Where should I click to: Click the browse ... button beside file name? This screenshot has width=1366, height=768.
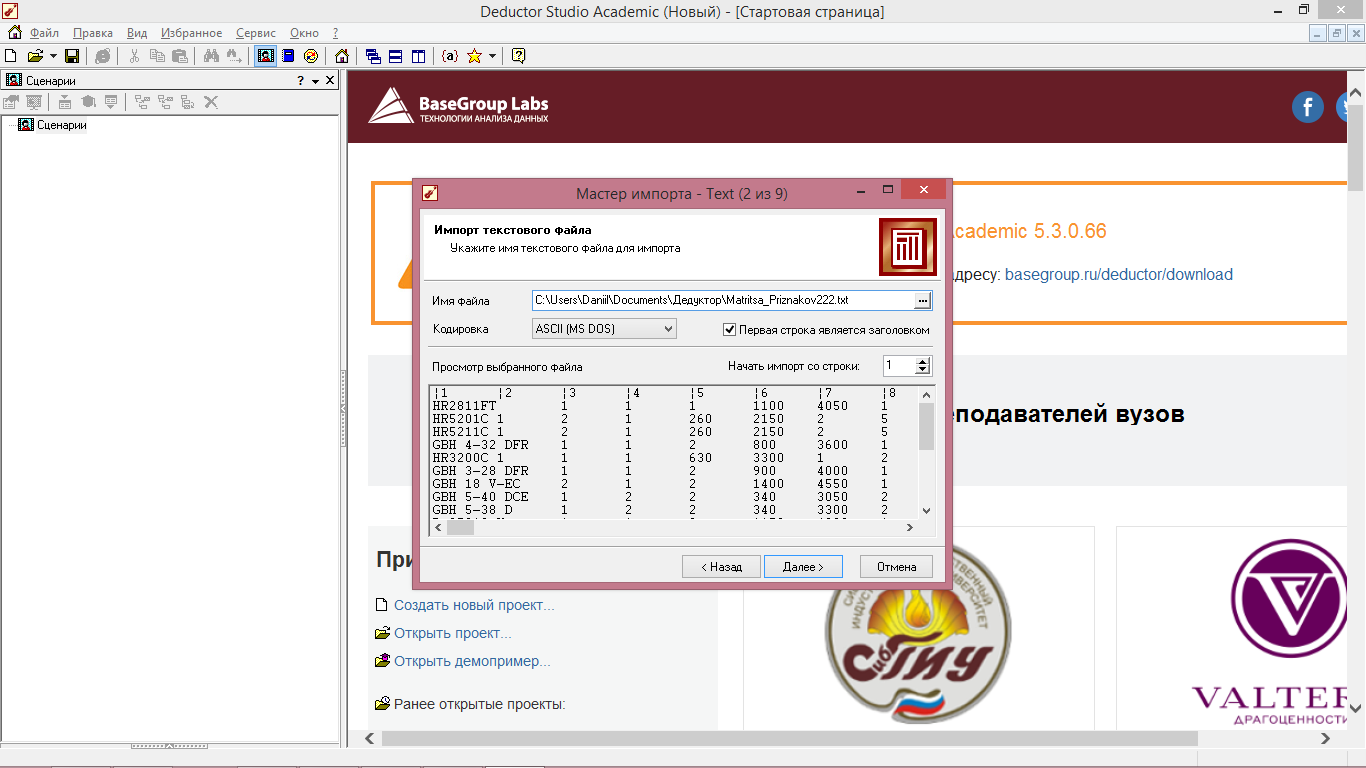tap(923, 300)
